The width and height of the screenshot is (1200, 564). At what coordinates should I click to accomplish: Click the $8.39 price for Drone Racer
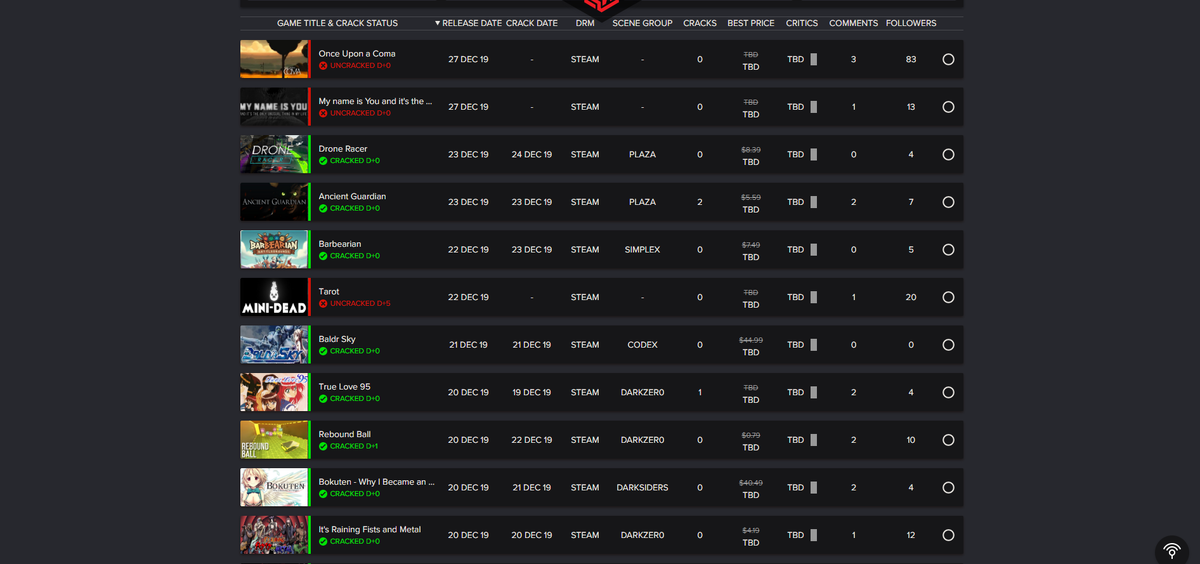tap(751, 149)
